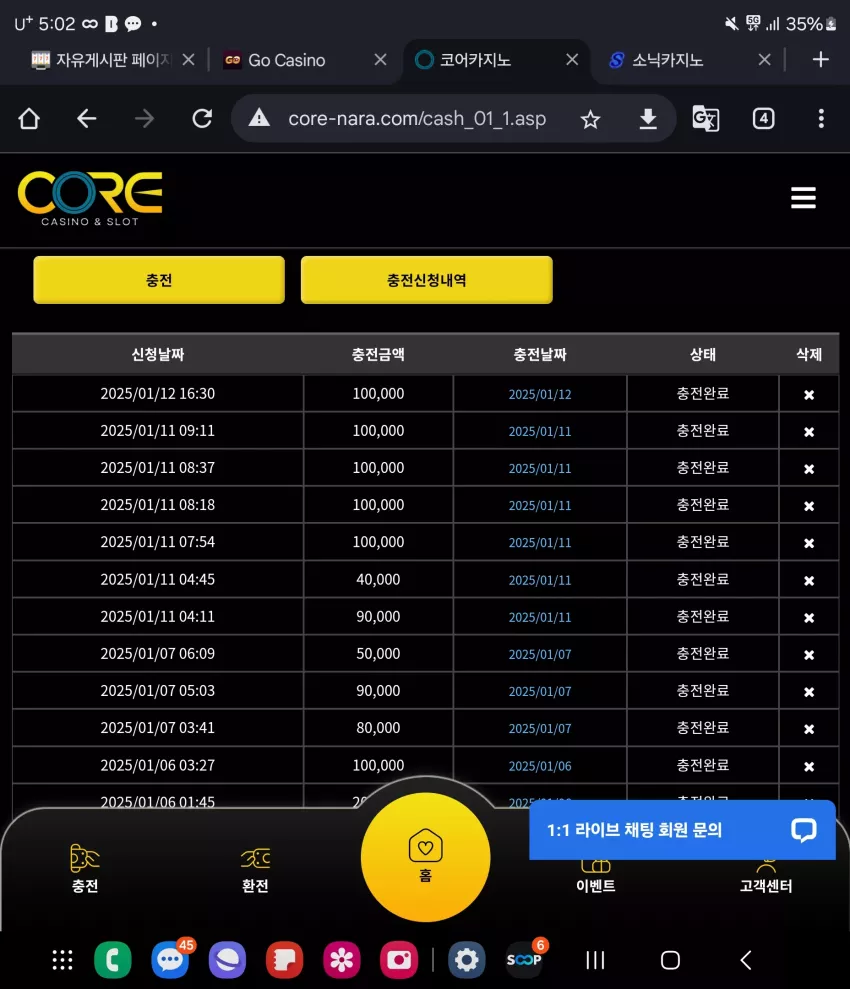The height and width of the screenshot is (989, 850).
Task: Close the 소닉카지노 tab
Action: pyautogui.click(x=764, y=60)
